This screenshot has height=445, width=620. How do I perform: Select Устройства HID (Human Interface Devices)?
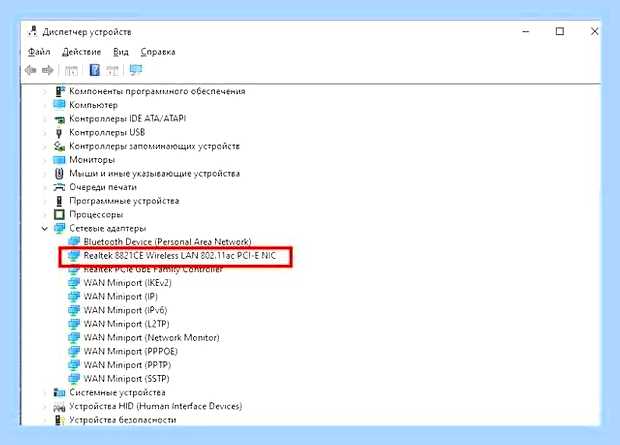point(155,406)
